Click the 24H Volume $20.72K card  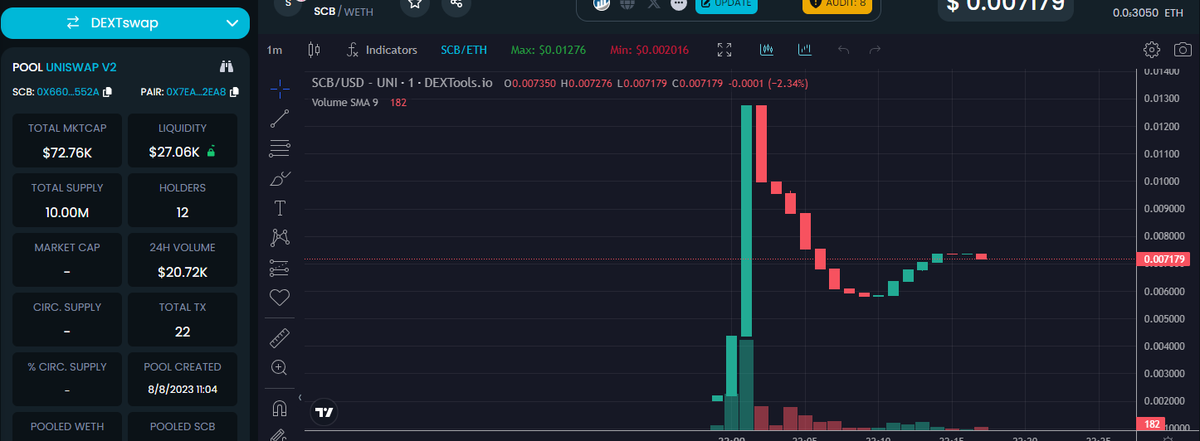pyautogui.click(x=183, y=260)
